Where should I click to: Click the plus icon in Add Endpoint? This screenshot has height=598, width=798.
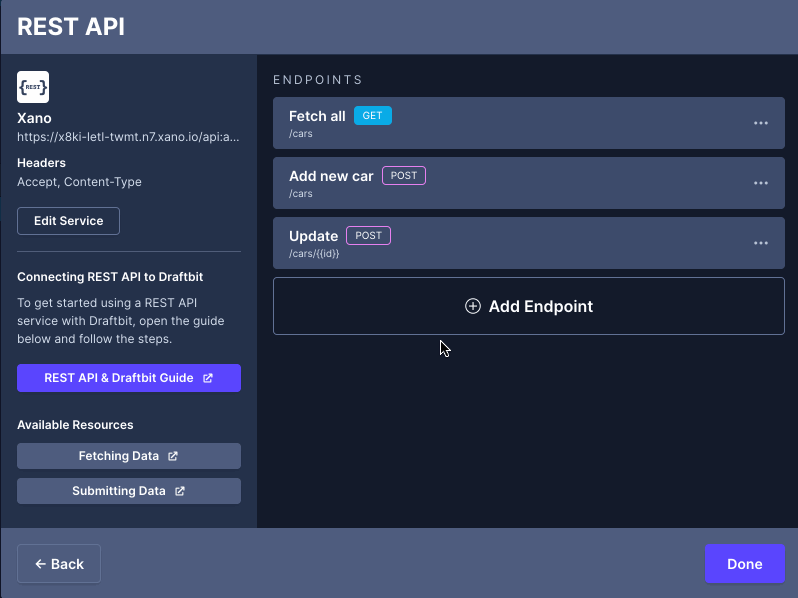coord(472,306)
